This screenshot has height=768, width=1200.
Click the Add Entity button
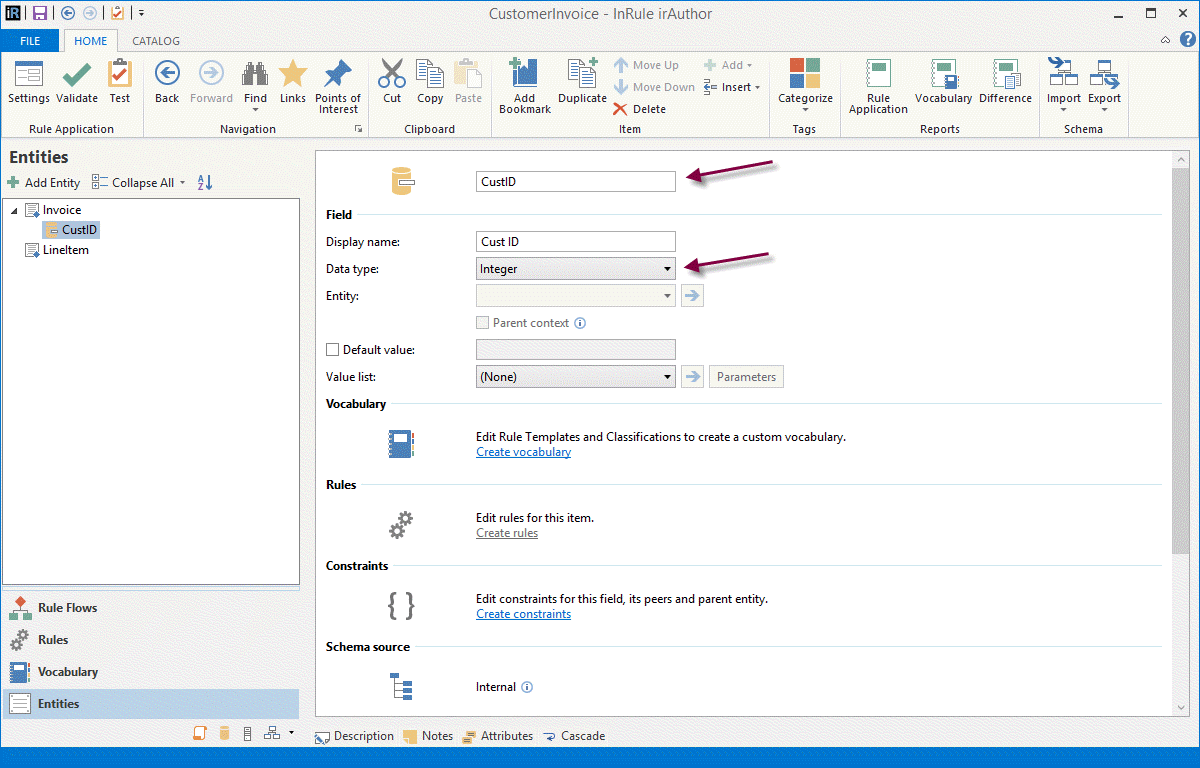point(44,183)
